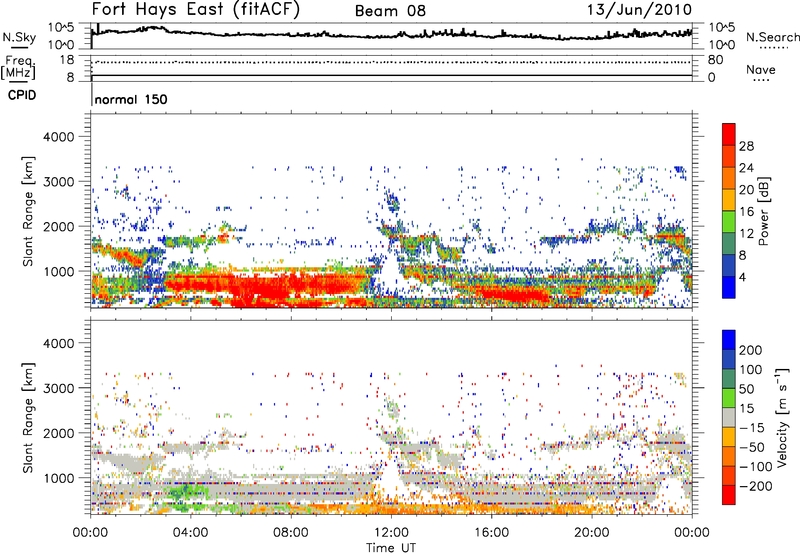Click the "N.Sky" legend label
This screenshot has width=800, height=554.
pos(19,37)
